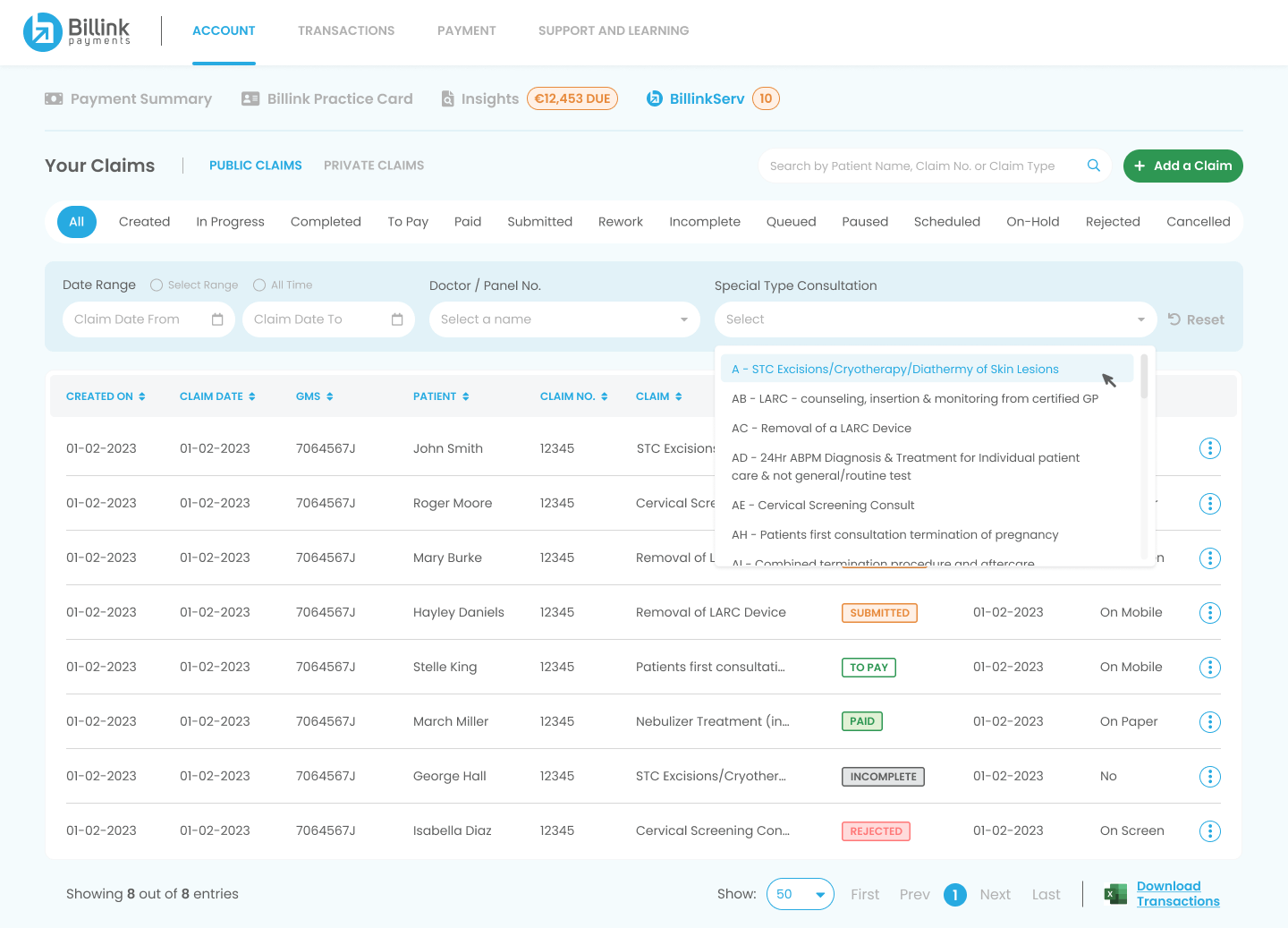1288x928 pixels.
Task: Filter claims by Cancelled status
Action: pos(1199,222)
